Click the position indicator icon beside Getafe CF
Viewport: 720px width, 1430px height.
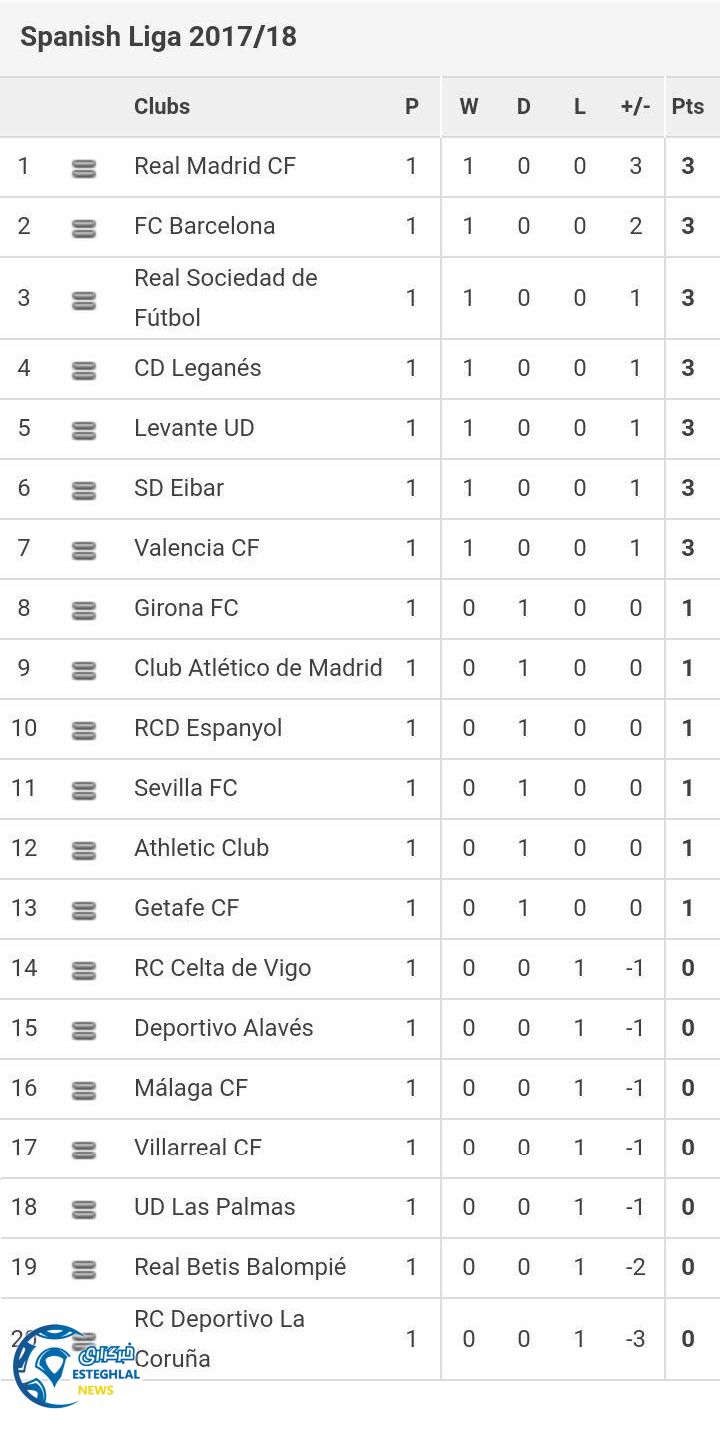84,911
